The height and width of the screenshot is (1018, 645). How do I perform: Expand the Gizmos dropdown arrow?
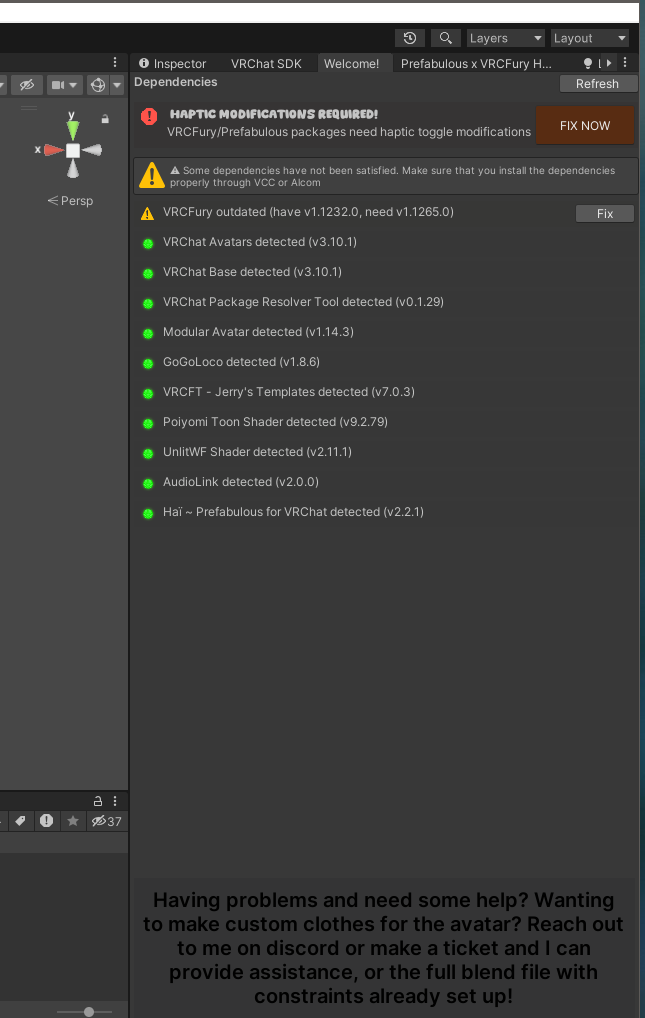(x=117, y=85)
